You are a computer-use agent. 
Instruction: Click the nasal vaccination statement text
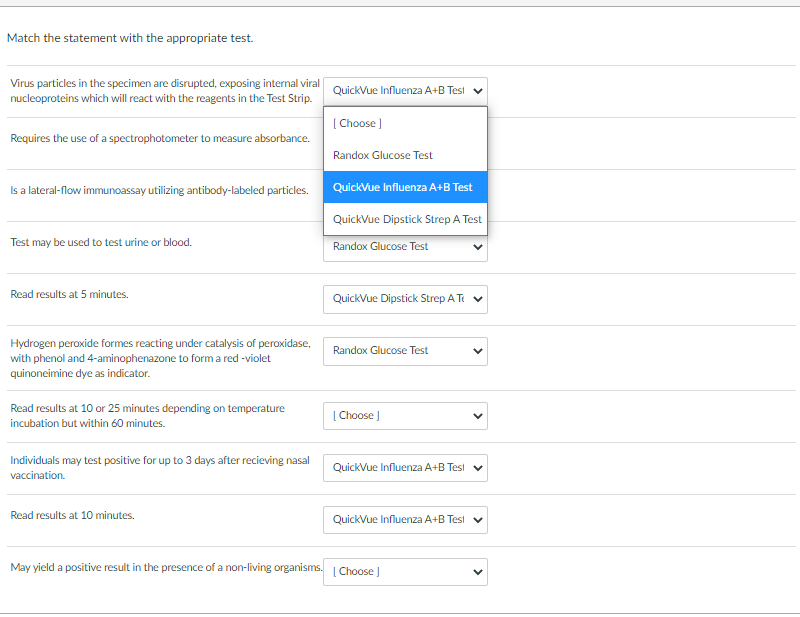pos(160,467)
